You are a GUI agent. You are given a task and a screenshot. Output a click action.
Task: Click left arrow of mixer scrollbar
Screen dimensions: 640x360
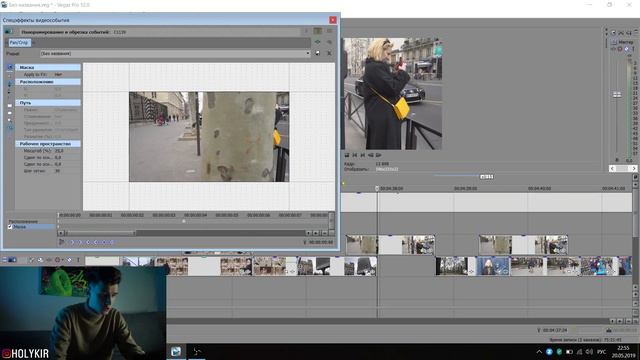pos(612,169)
